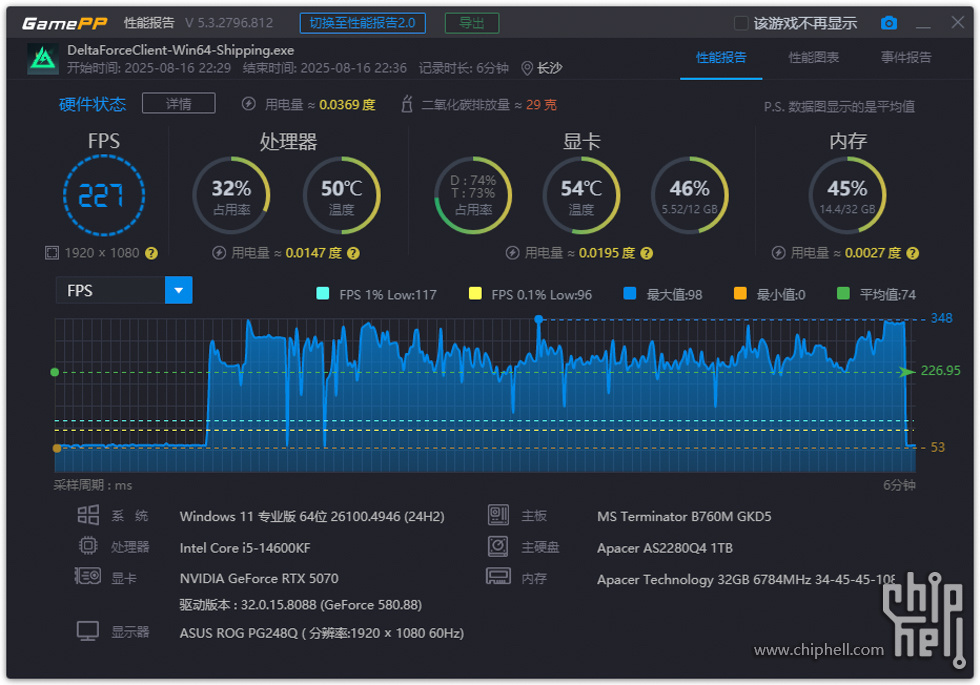Click the ASUS ROG PG248Q display text
This screenshot has width=980, height=685.
click(x=322, y=633)
